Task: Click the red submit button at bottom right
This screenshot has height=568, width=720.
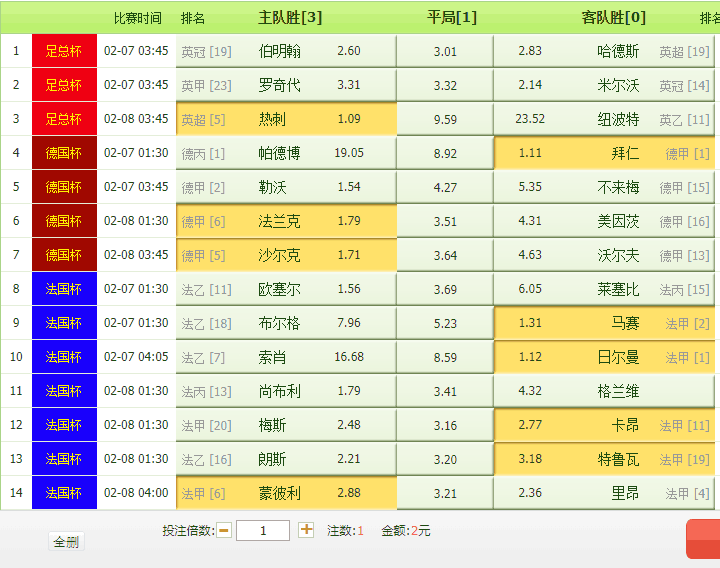Action: click(703, 539)
